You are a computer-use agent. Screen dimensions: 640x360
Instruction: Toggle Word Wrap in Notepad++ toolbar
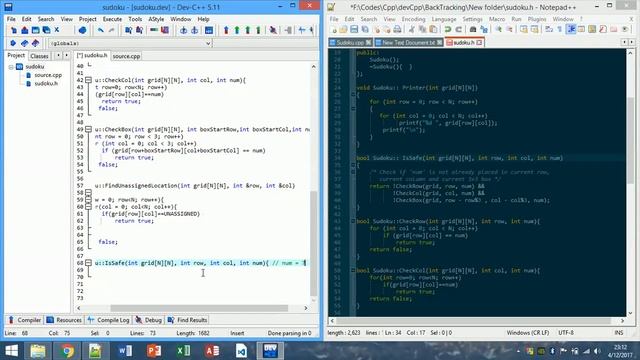pyautogui.click(x=549, y=29)
